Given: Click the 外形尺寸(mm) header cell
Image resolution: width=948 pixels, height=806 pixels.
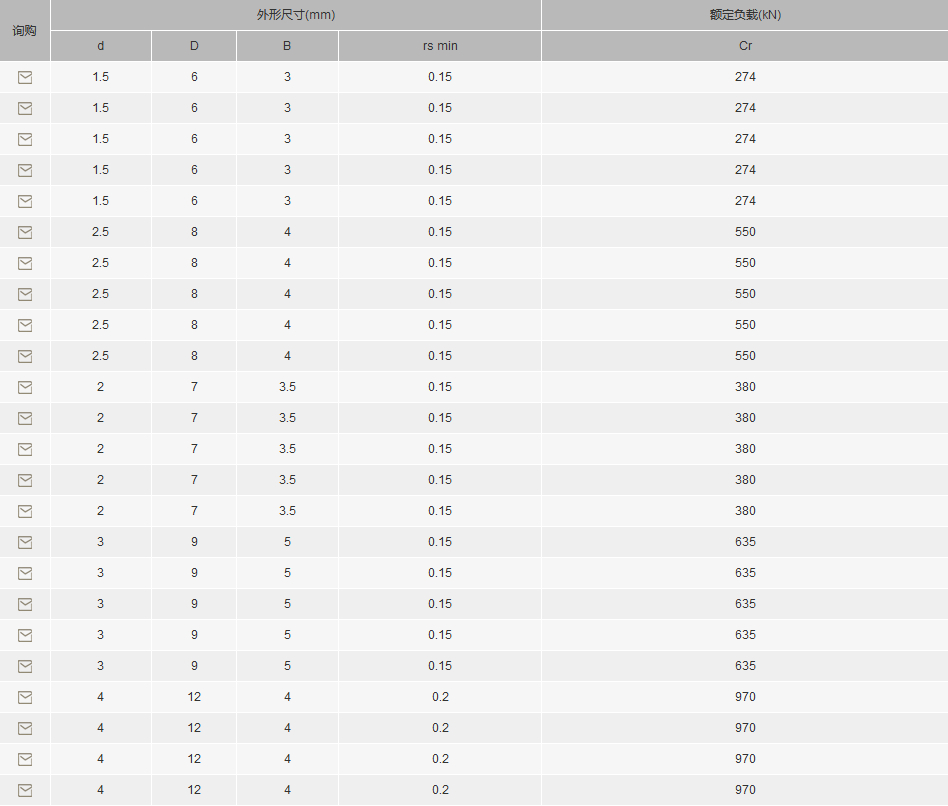Looking at the screenshot, I should pos(296,15).
